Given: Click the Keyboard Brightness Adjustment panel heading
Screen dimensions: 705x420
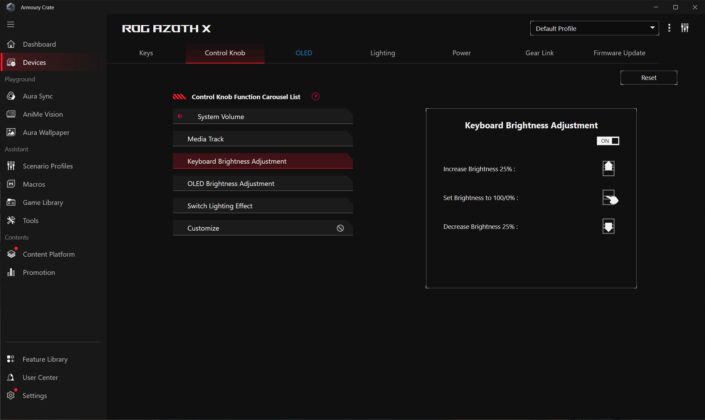Looking at the screenshot, I should pyautogui.click(x=531, y=125).
